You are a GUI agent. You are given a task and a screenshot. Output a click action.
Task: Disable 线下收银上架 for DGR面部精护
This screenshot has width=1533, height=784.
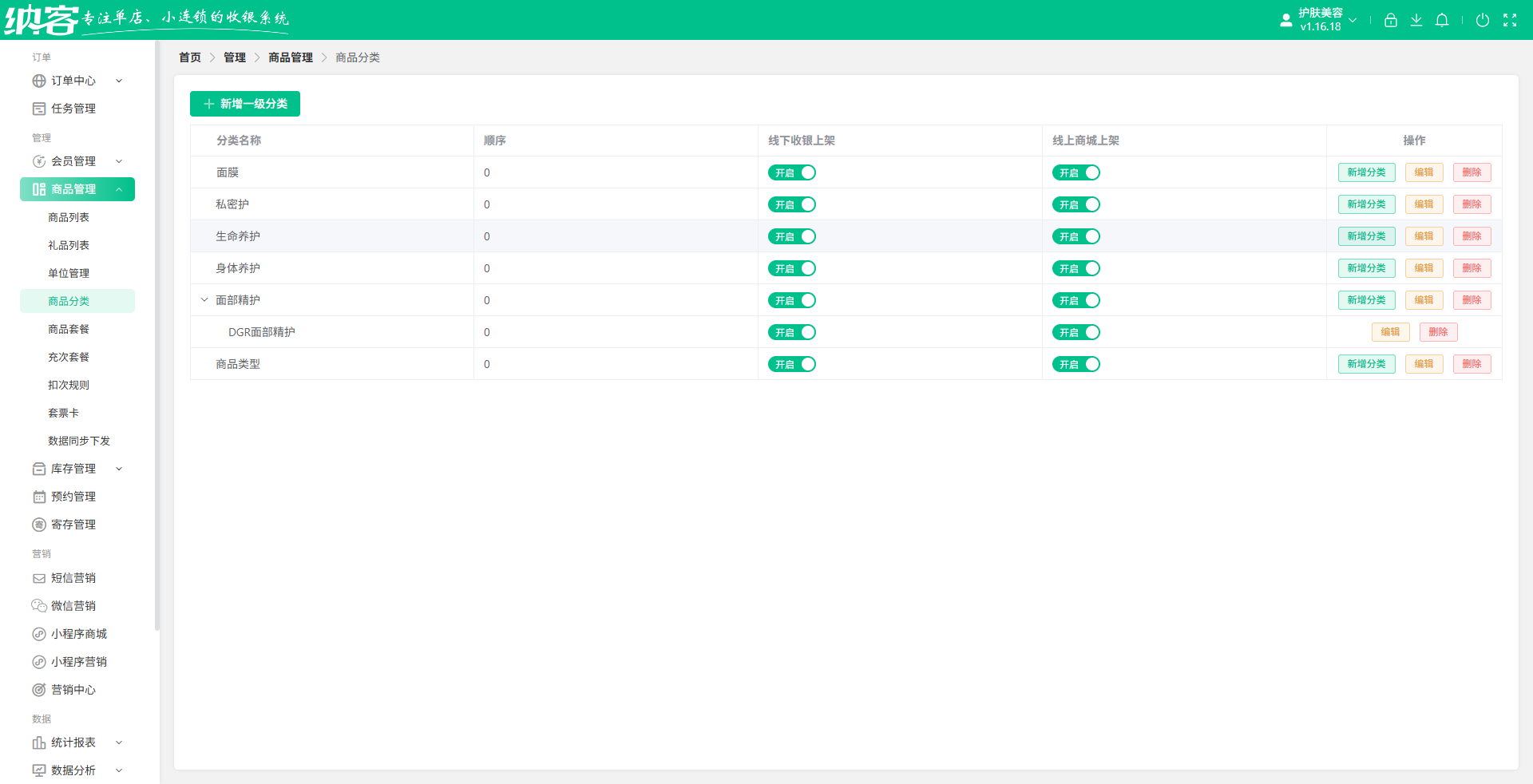click(x=791, y=332)
